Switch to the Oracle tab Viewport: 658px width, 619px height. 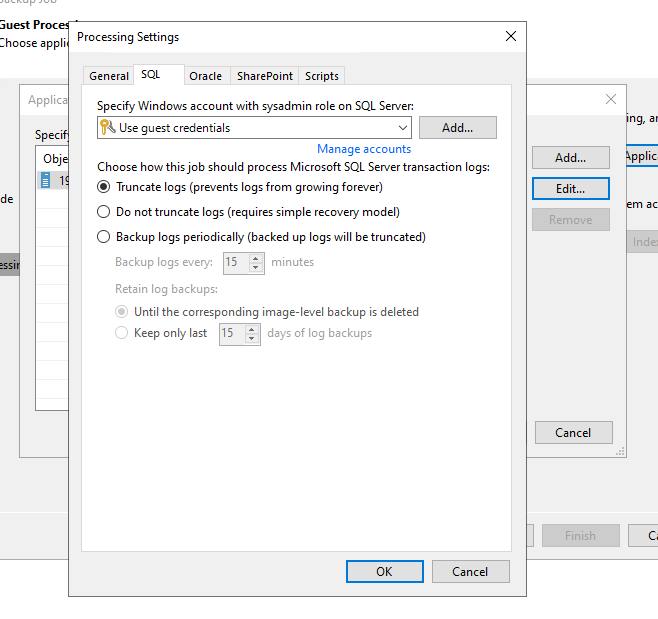206,76
